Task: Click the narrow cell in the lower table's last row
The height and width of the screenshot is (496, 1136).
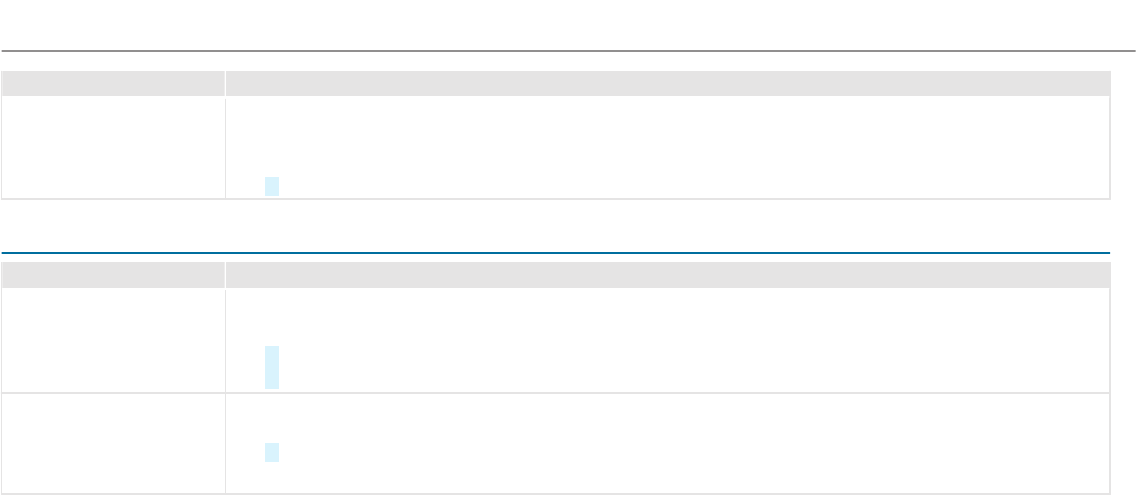Action: tap(113, 443)
